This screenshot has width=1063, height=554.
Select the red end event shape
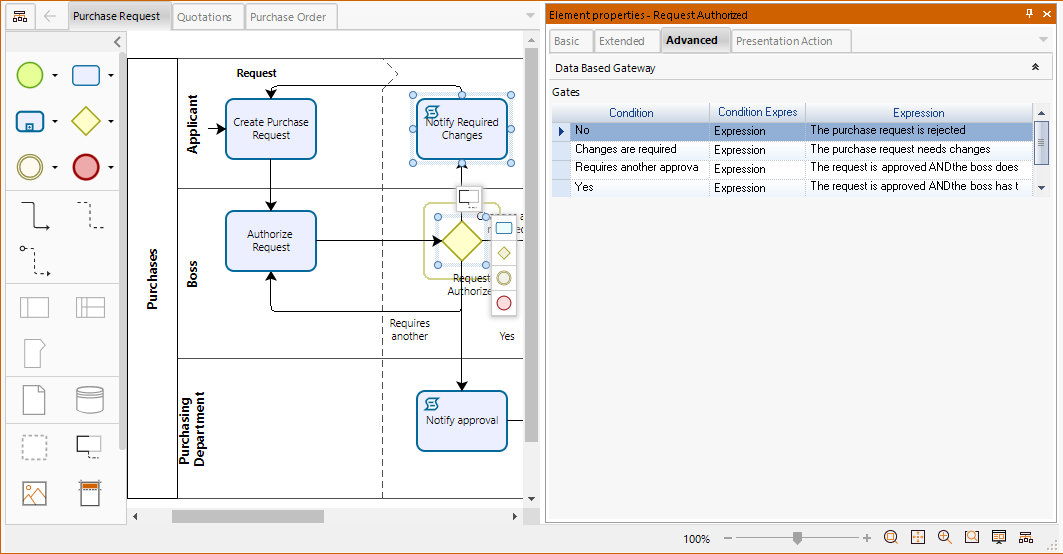pos(86,167)
